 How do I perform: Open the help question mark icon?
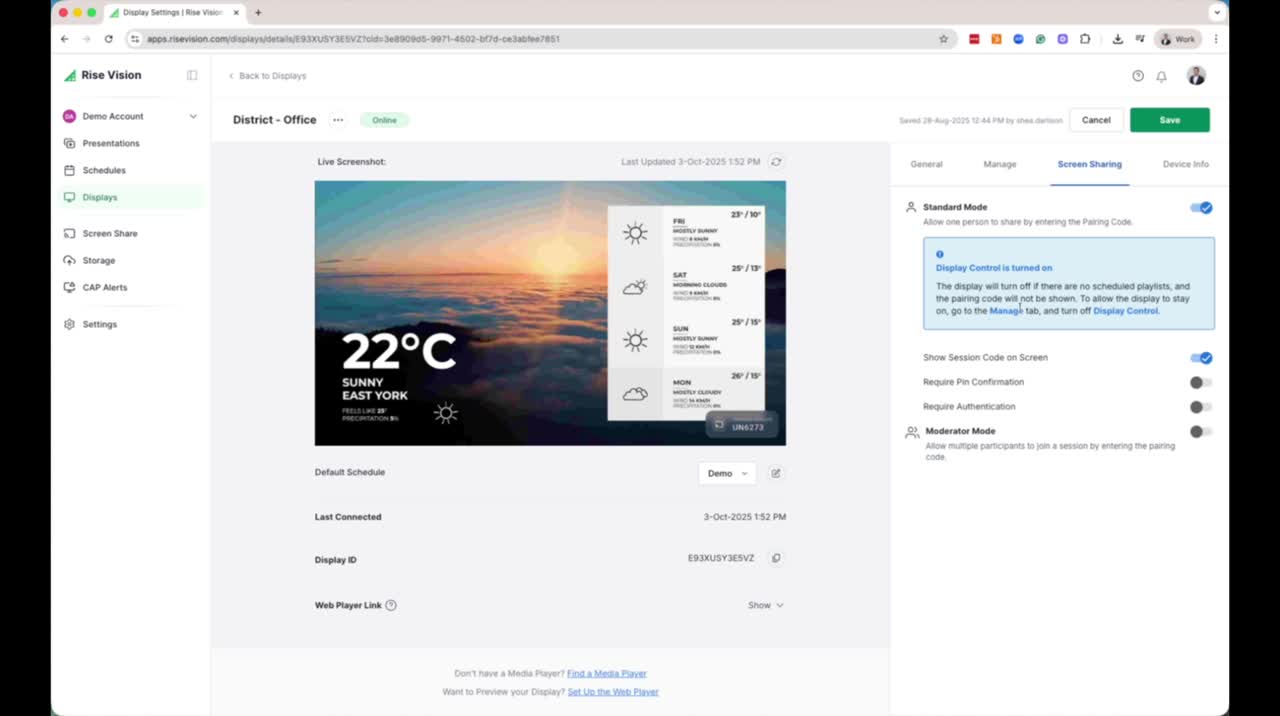pyautogui.click(x=1137, y=76)
